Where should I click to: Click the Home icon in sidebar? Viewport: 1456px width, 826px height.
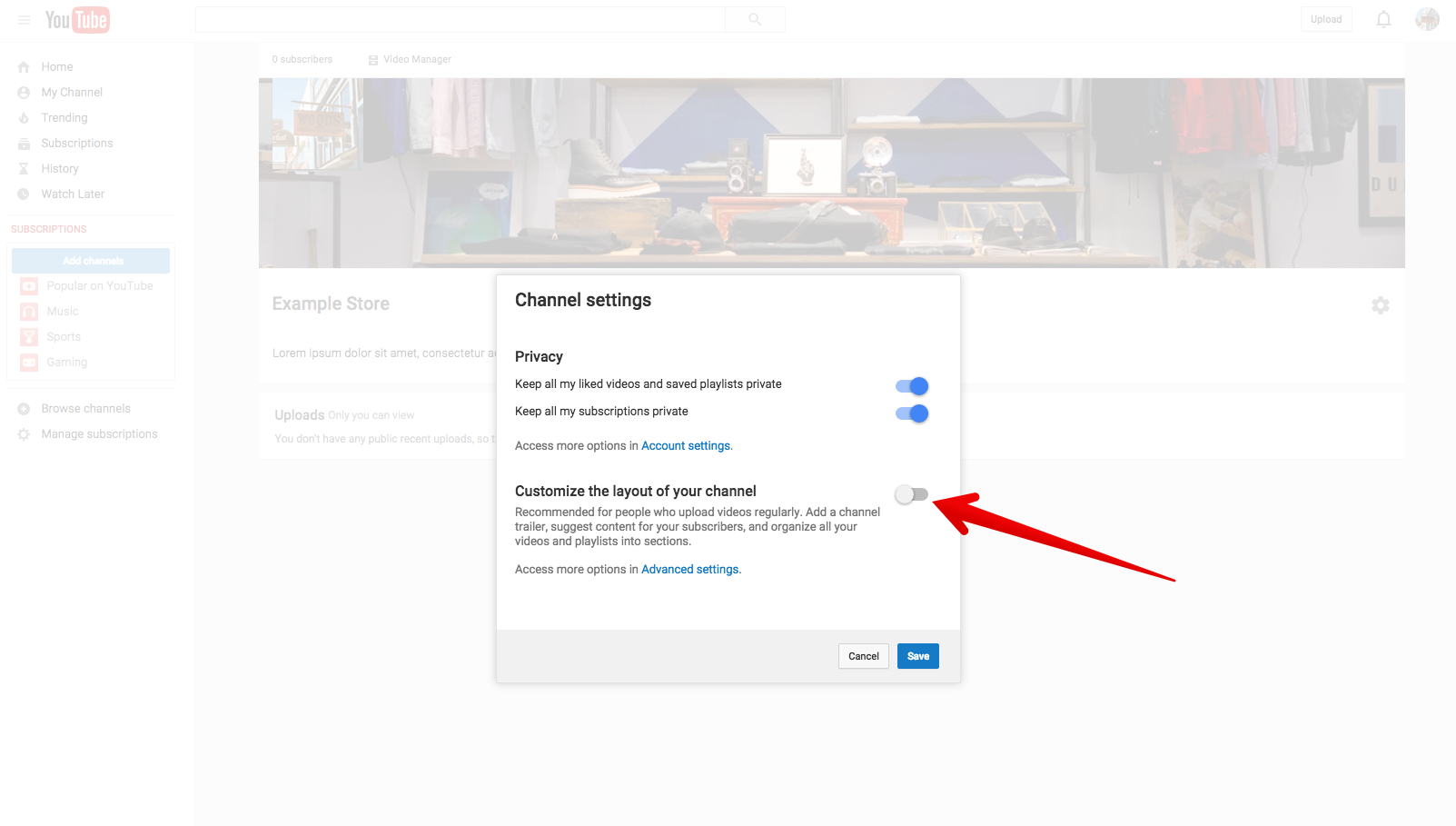click(x=24, y=67)
